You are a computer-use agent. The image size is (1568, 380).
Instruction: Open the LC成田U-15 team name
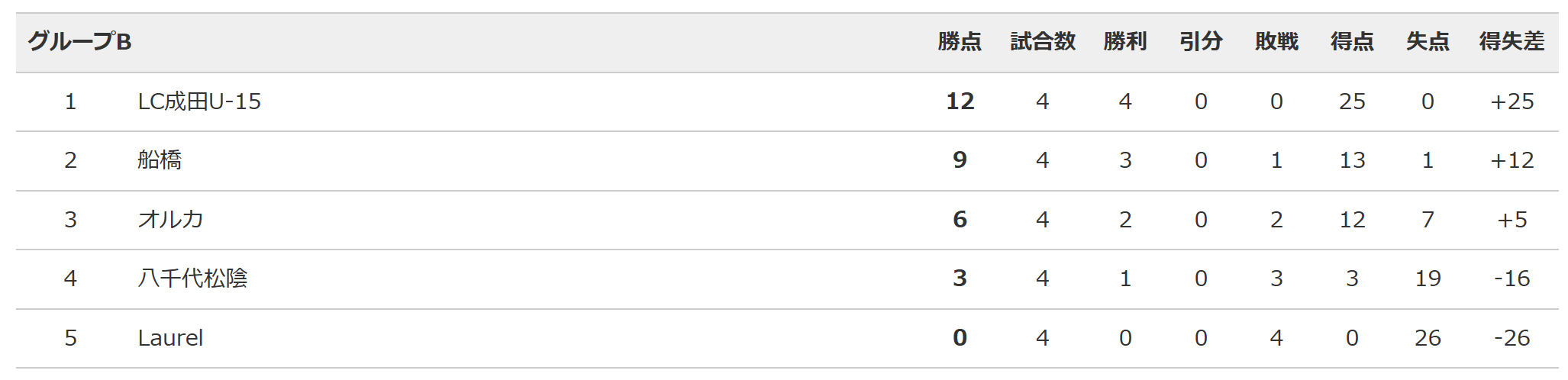tap(199, 101)
